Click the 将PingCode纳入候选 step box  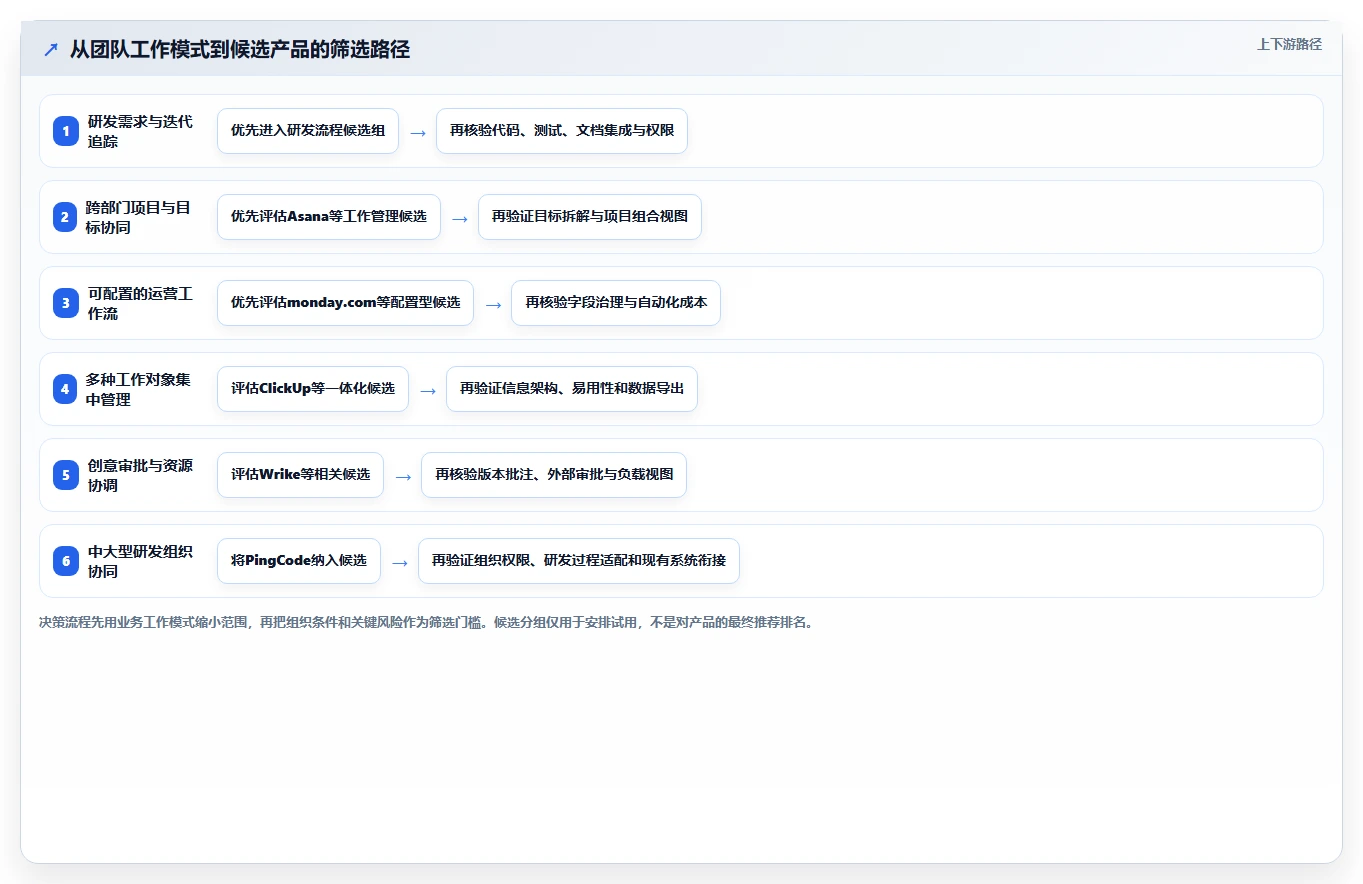[x=299, y=561]
